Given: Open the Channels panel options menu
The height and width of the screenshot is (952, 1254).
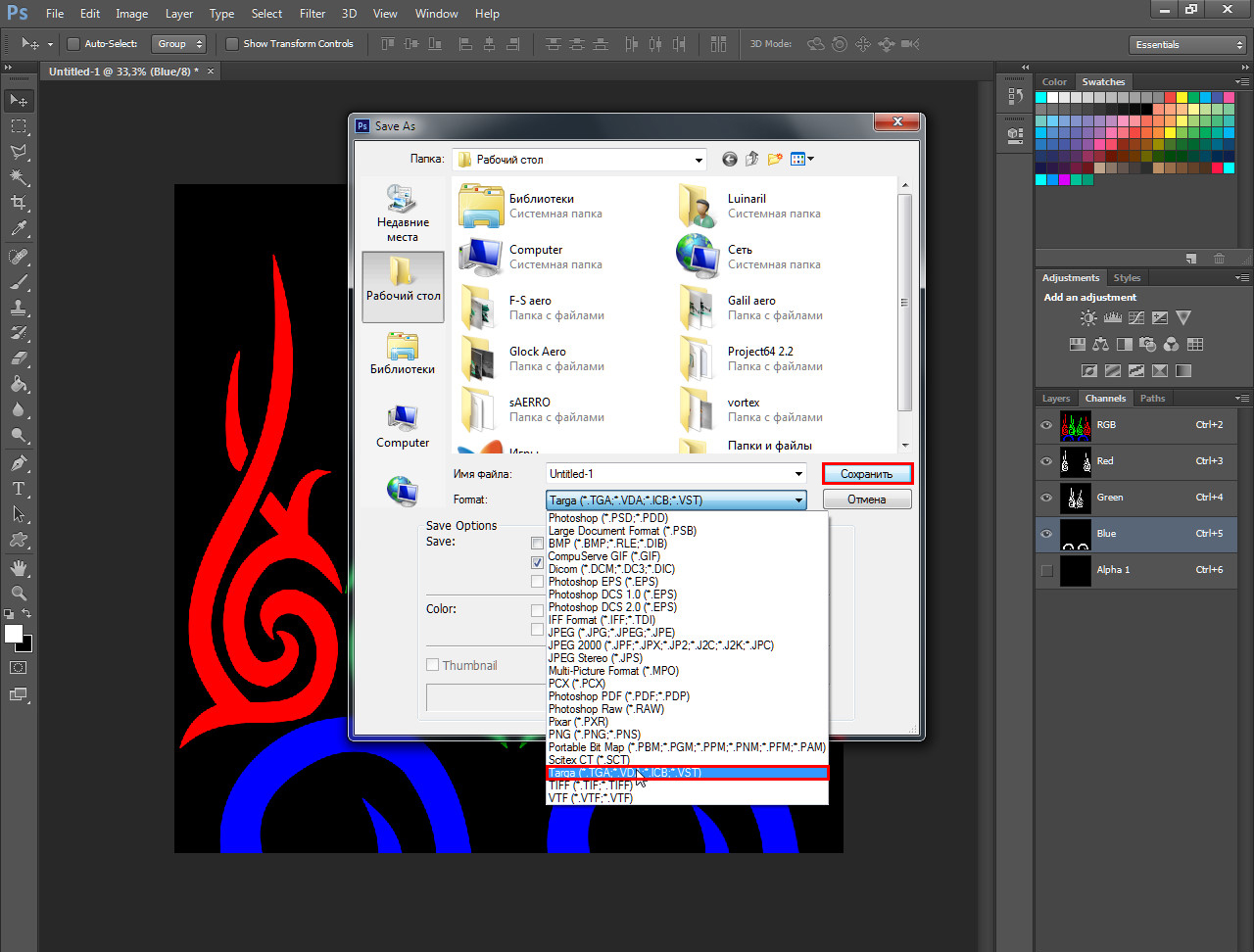Looking at the screenshot, I should 1241,399.
